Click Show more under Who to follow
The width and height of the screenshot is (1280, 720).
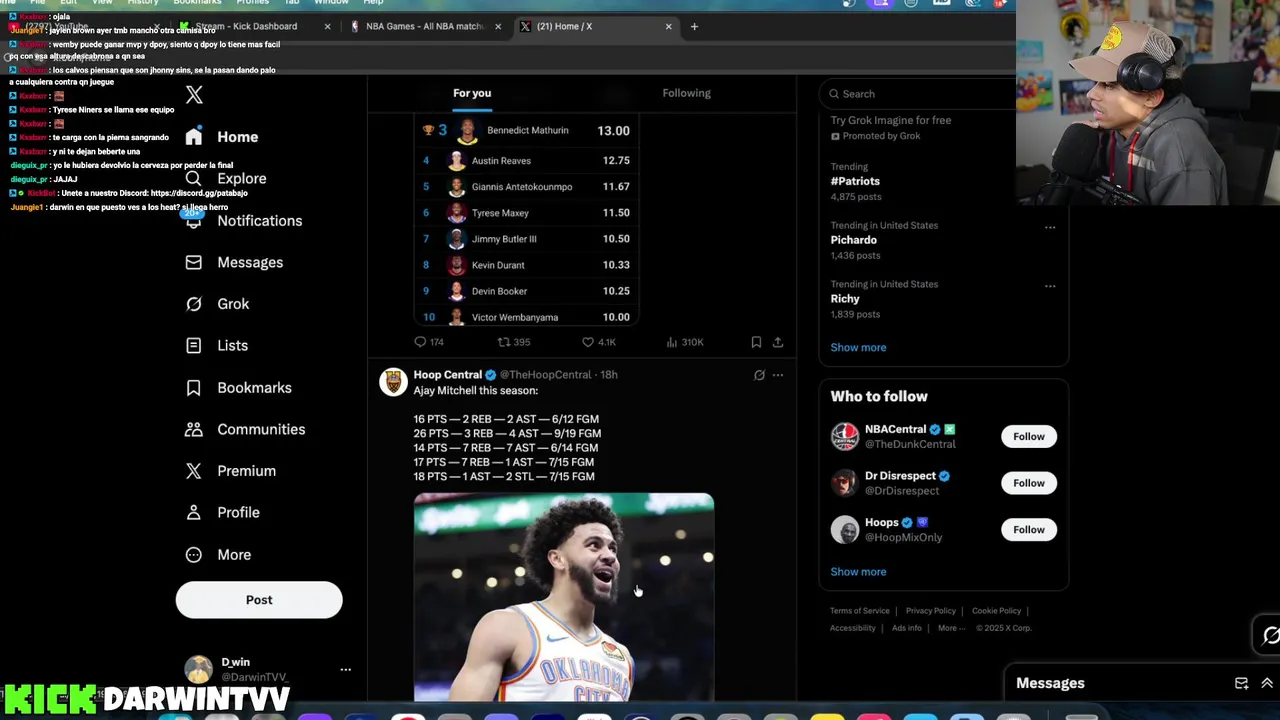[858, 572]
